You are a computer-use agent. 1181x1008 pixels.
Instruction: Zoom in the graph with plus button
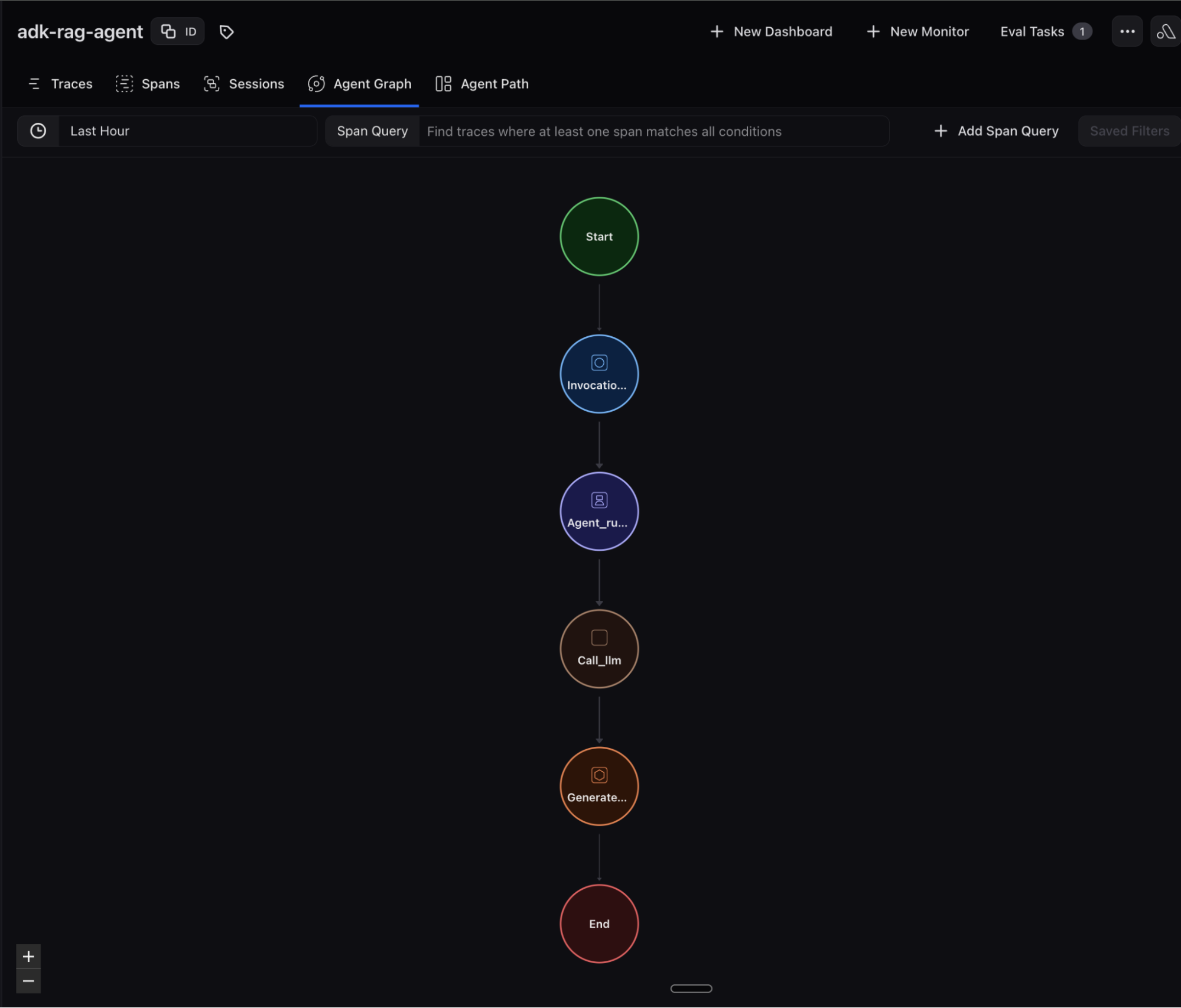click(28, 957)
